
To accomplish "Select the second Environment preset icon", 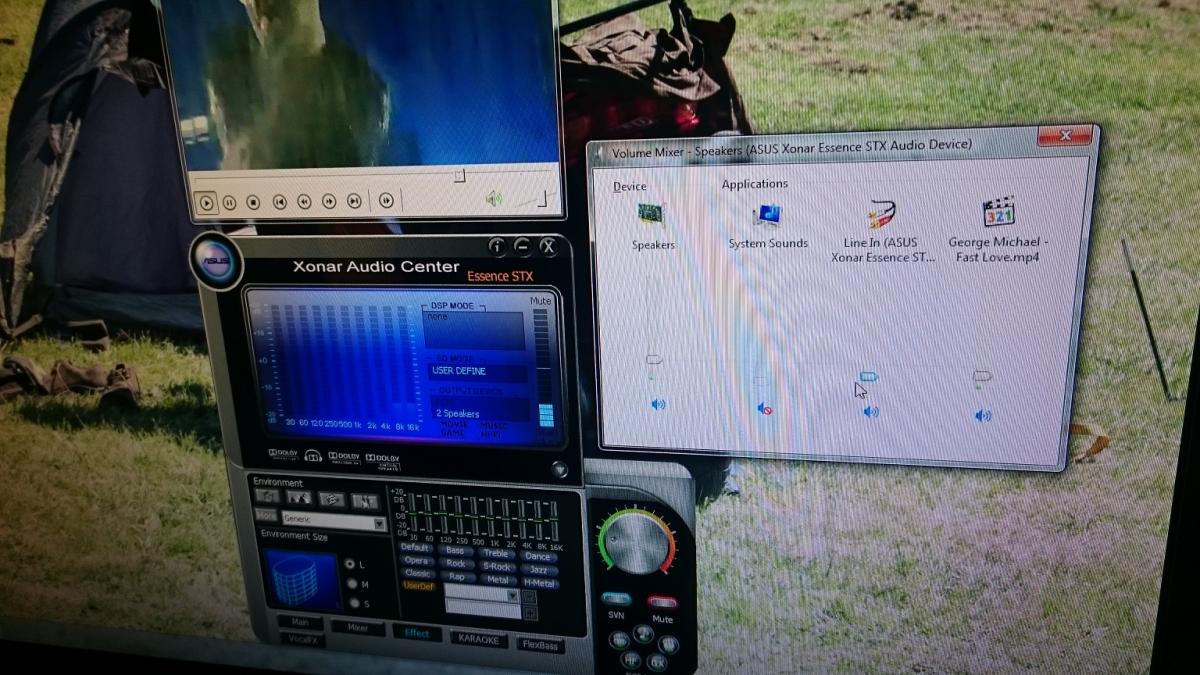I will click(298, 497).
